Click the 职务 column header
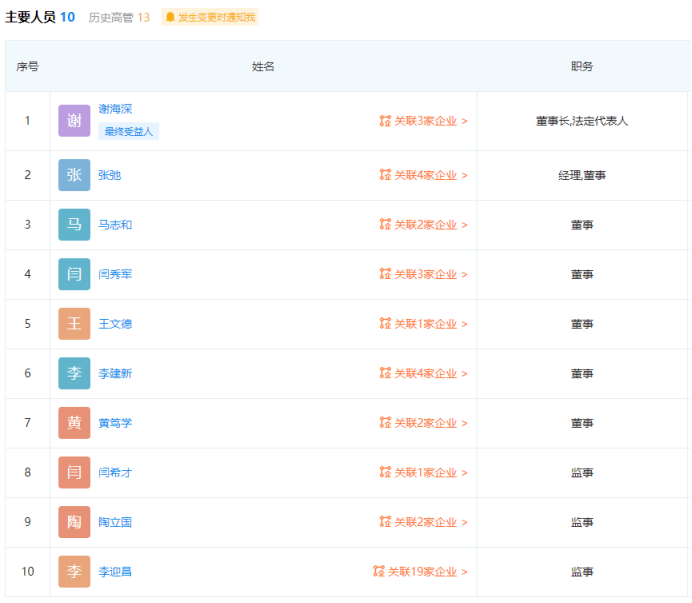Screen dimensions: 692x603 (x=582, y=67)
